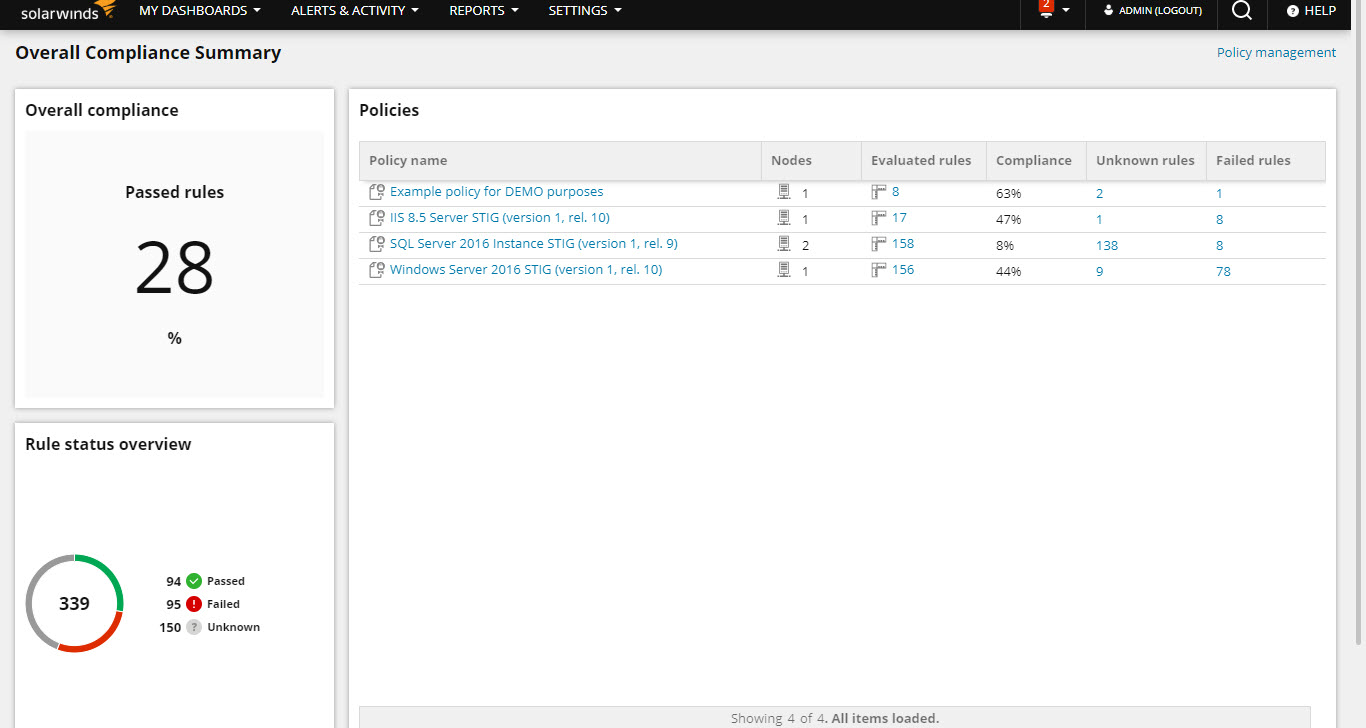Screen dimensions: 1366x728
Task: Click policy icon for IIS 8.5 Server STIG
Action: tap(377, 218)
